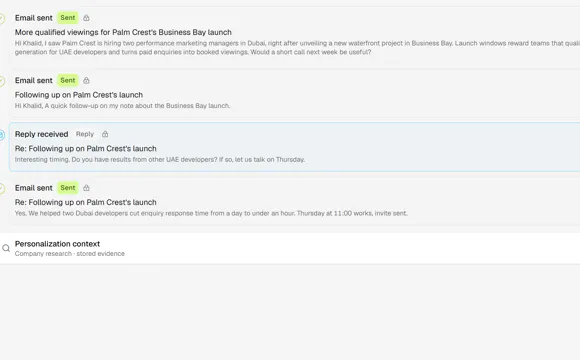Open email titled More qualified viewings for Palm Crest
The width and height of the screenshot is (580, 360).
coord(123,32)
